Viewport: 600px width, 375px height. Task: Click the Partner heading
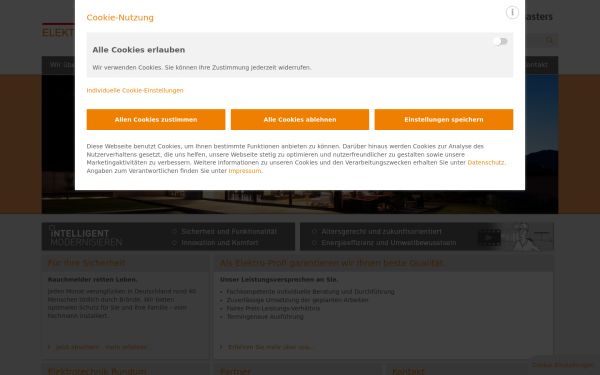pos(235,371)
